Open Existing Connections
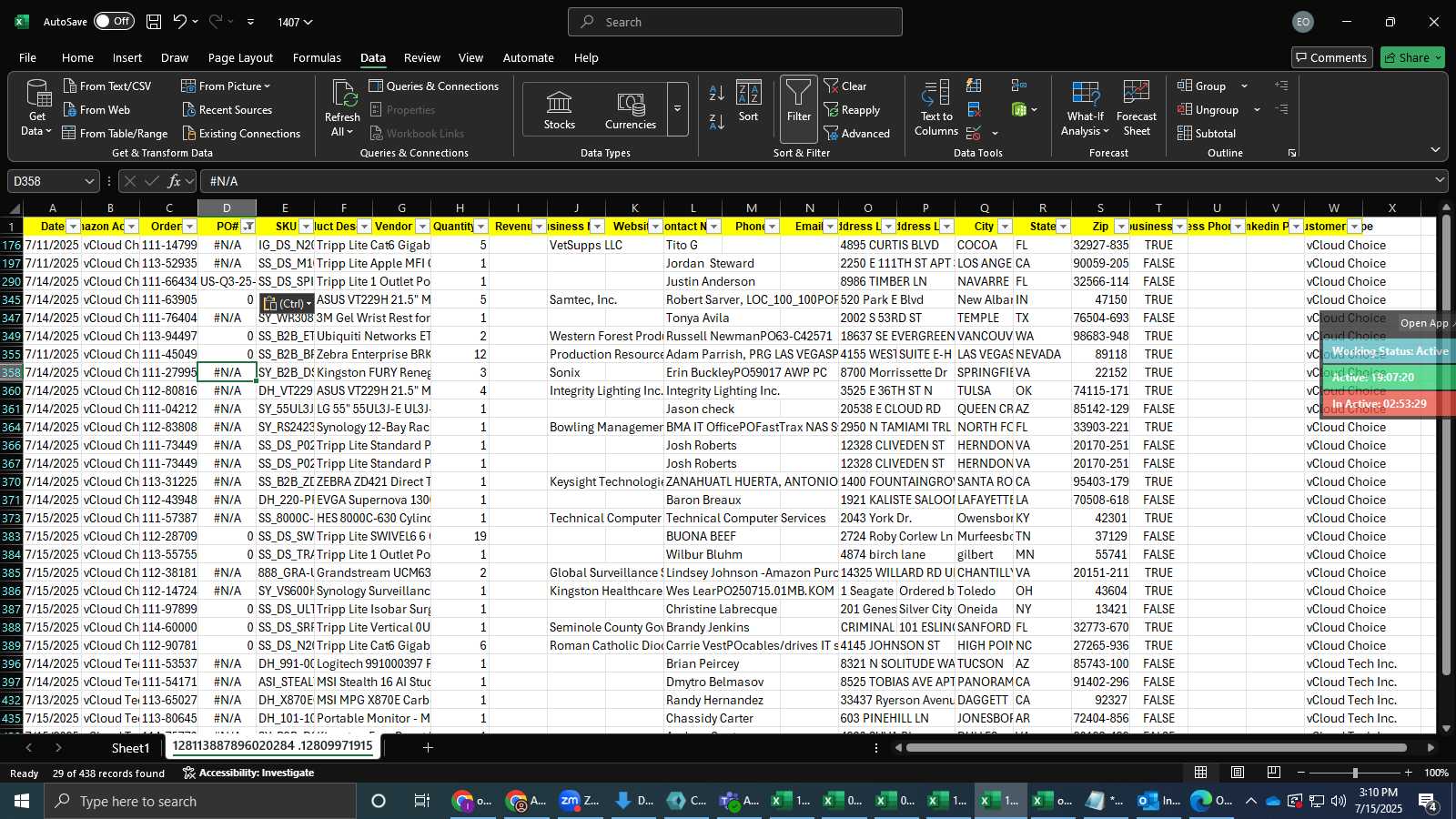The width and height of the screenshot is (1456, 819). pos(241,133)
